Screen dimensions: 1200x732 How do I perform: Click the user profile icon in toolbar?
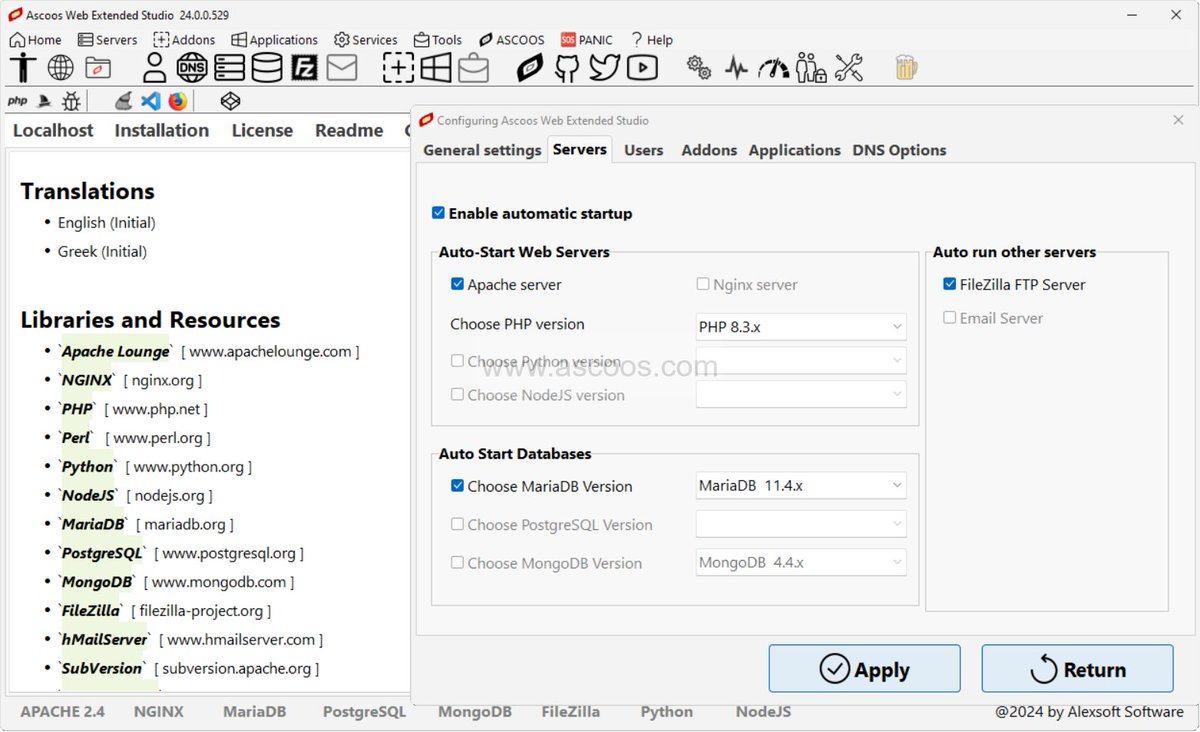click(154, 68)
